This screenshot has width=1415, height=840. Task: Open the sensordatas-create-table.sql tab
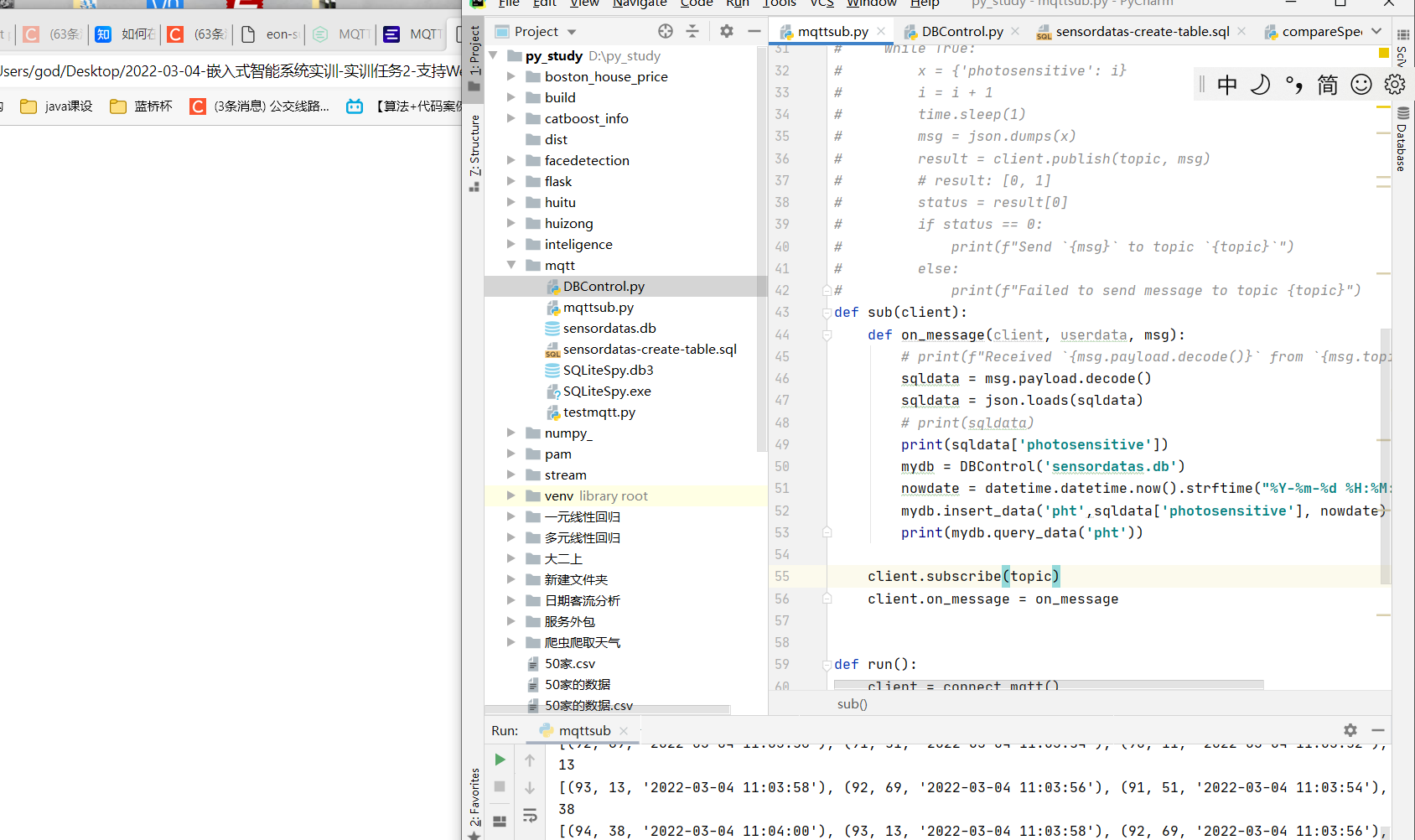click(x=1142, y=32)
